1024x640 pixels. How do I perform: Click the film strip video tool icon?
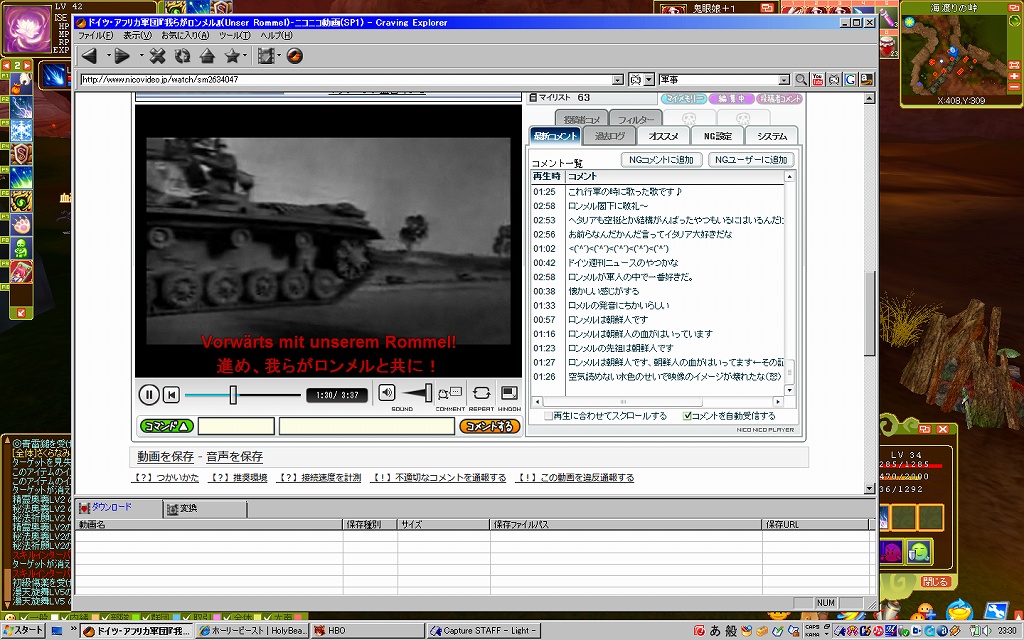(265, 56)
